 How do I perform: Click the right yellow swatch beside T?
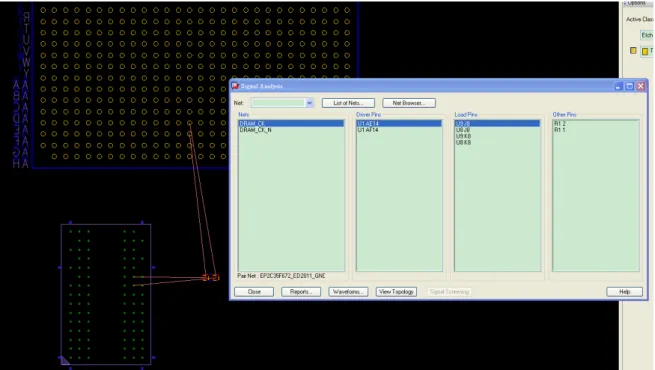click(x=645, y=51)
